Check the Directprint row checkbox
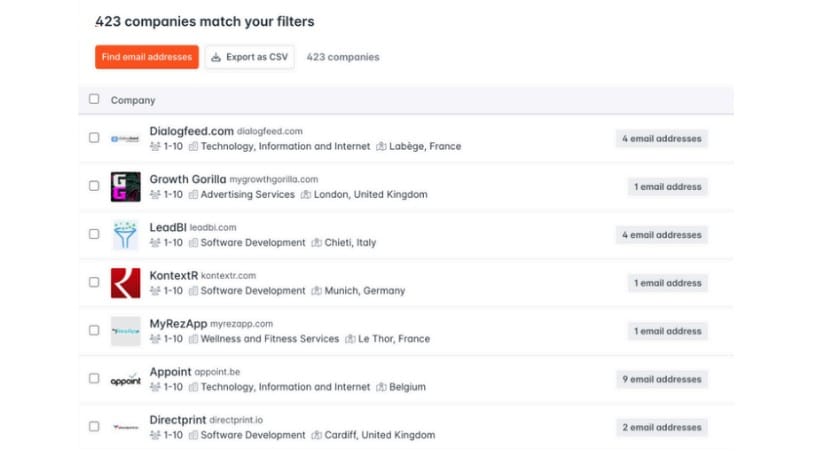The width and height of the screenshot is (833, 458). (x=94, y=427)
